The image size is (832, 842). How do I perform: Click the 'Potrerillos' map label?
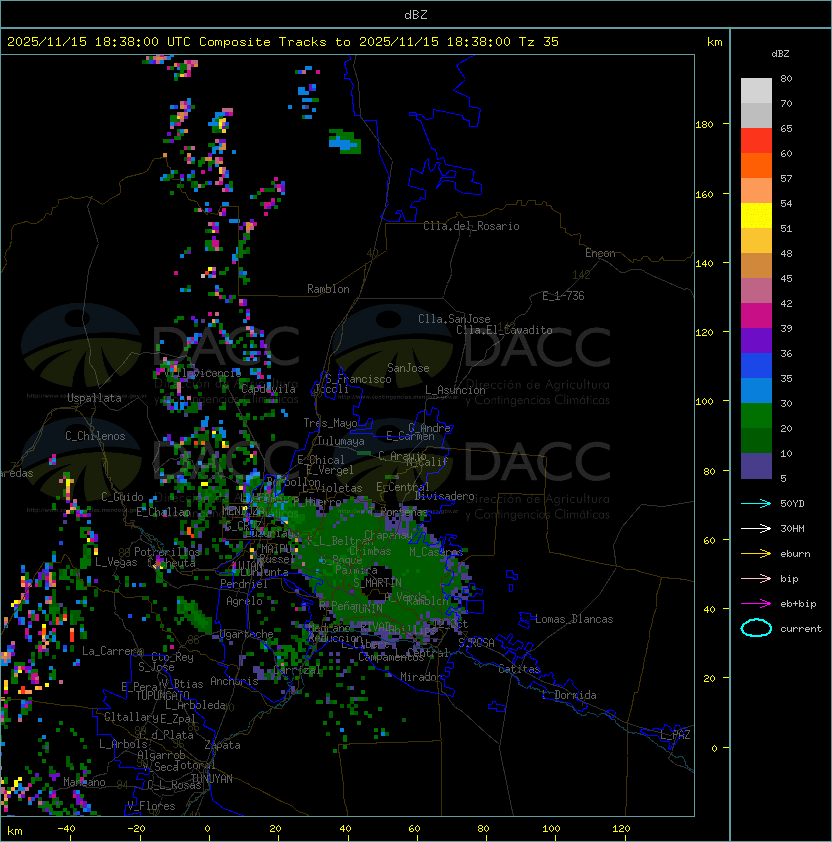coord(167,552)
